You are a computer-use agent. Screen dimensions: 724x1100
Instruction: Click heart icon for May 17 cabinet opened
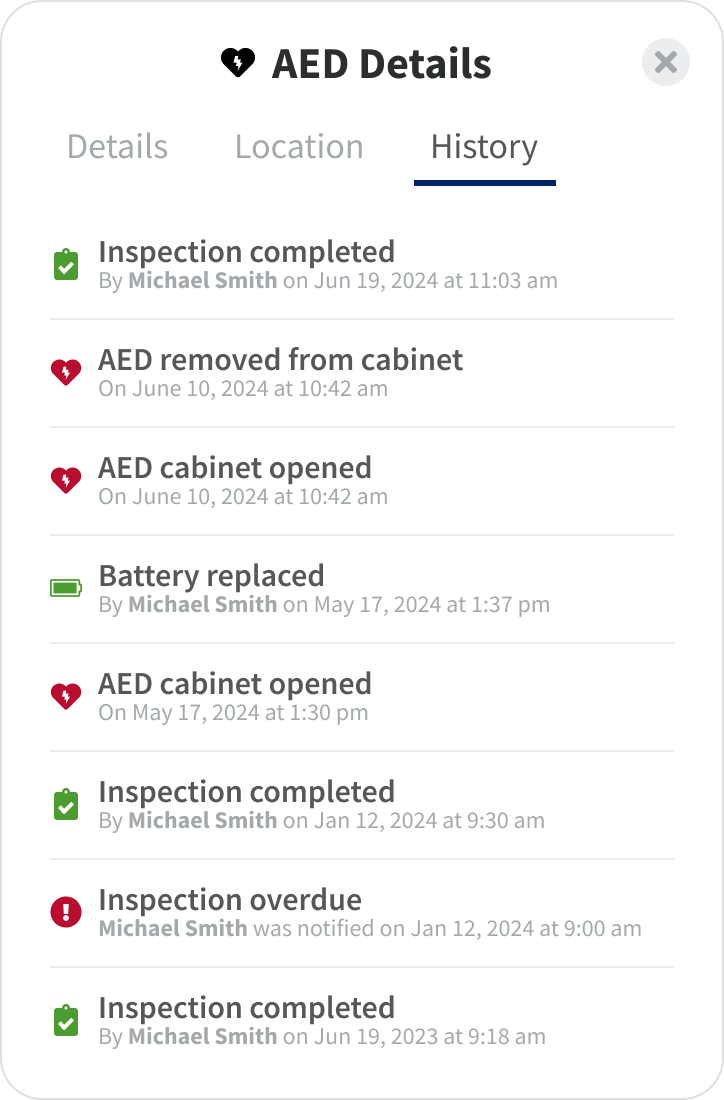pos(66,696)
